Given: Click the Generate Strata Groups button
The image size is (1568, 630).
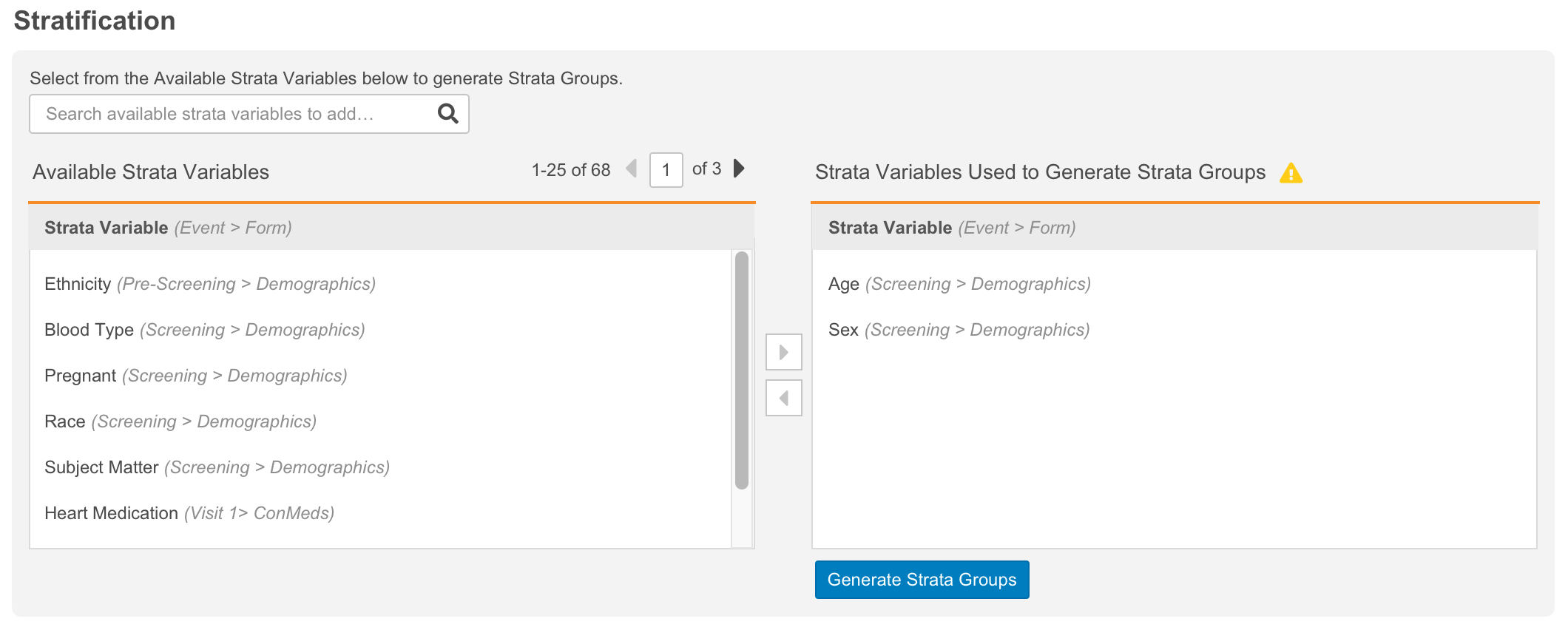Looking at the screenshot, I should click(921, 580).
